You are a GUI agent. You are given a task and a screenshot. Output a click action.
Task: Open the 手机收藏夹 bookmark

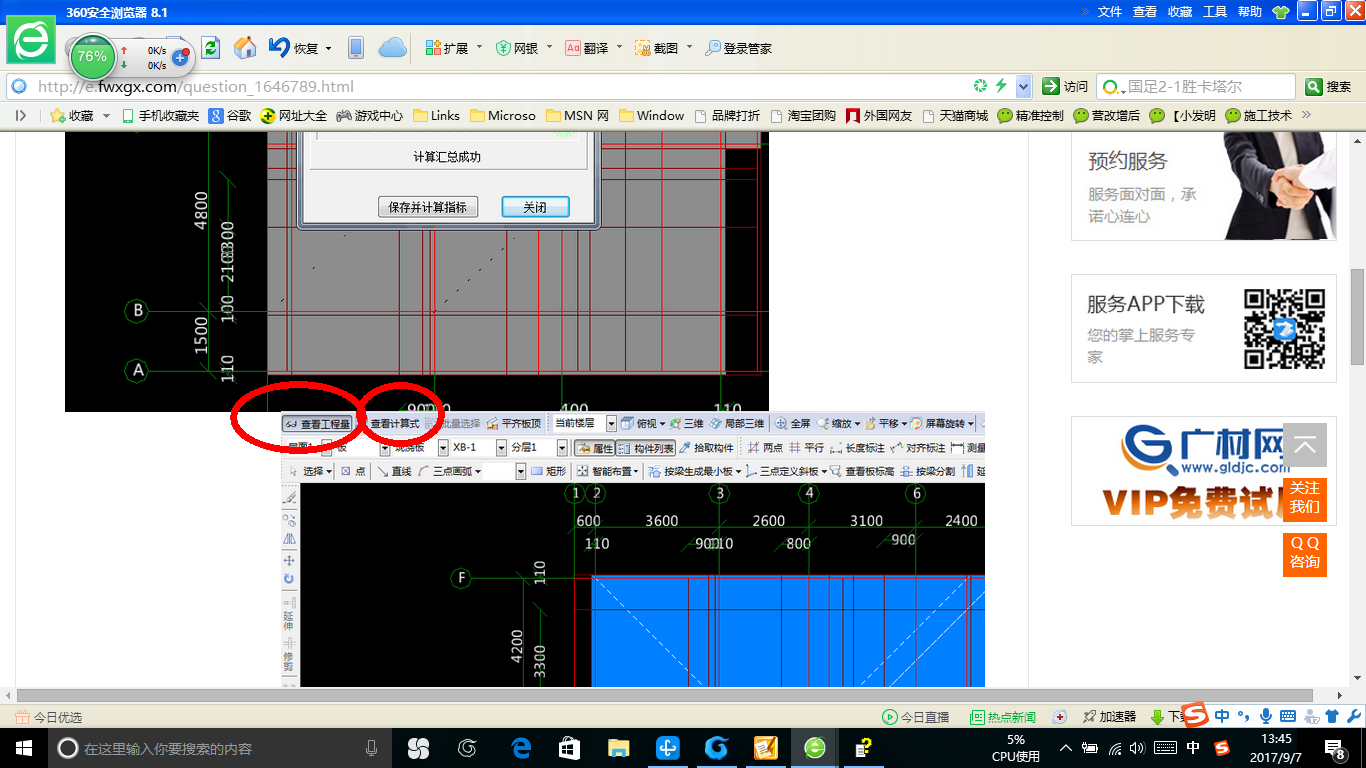[x=160, y=116]
